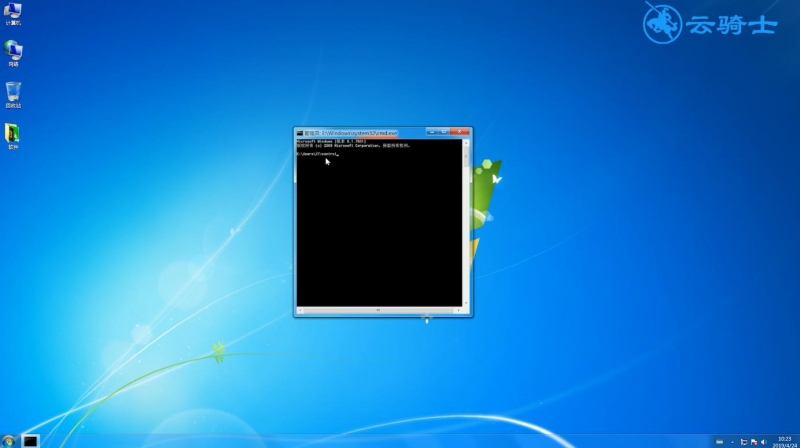
Task: Click the Microsoft Corporation copyright line
Action: (x=353, y=145)
